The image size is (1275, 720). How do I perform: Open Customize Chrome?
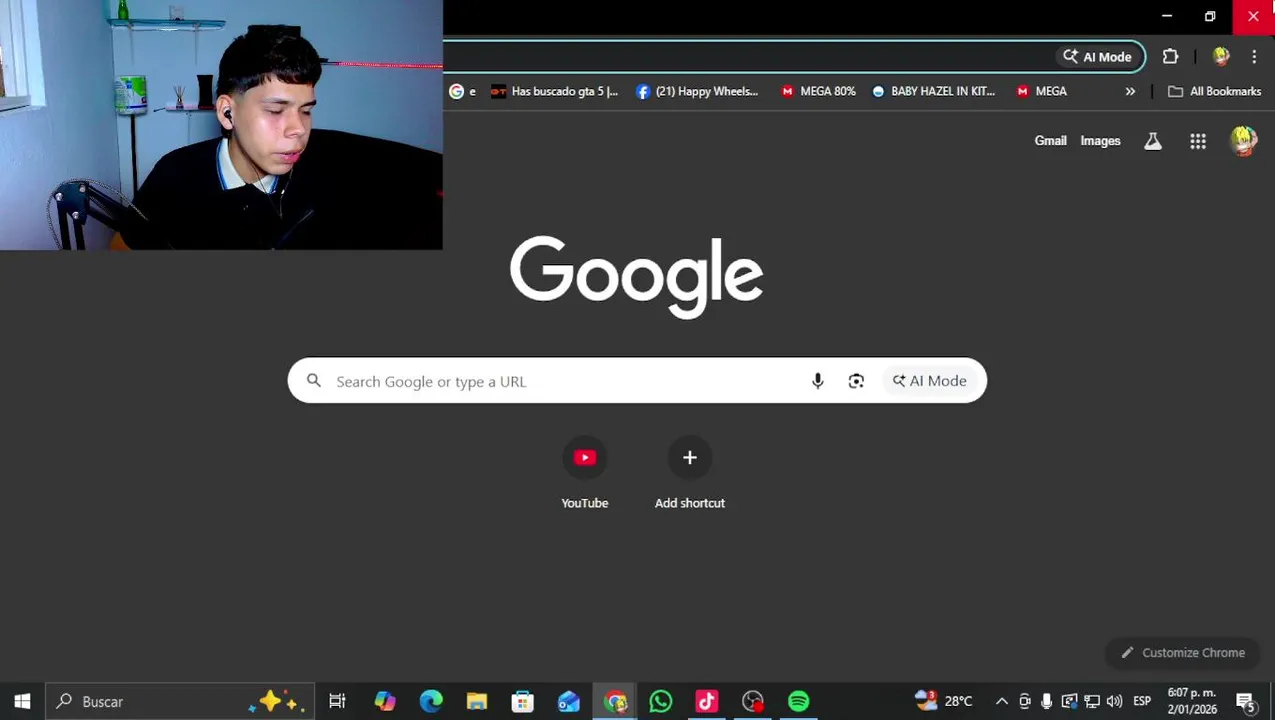pyautogui.click(x=1182, y=653)
